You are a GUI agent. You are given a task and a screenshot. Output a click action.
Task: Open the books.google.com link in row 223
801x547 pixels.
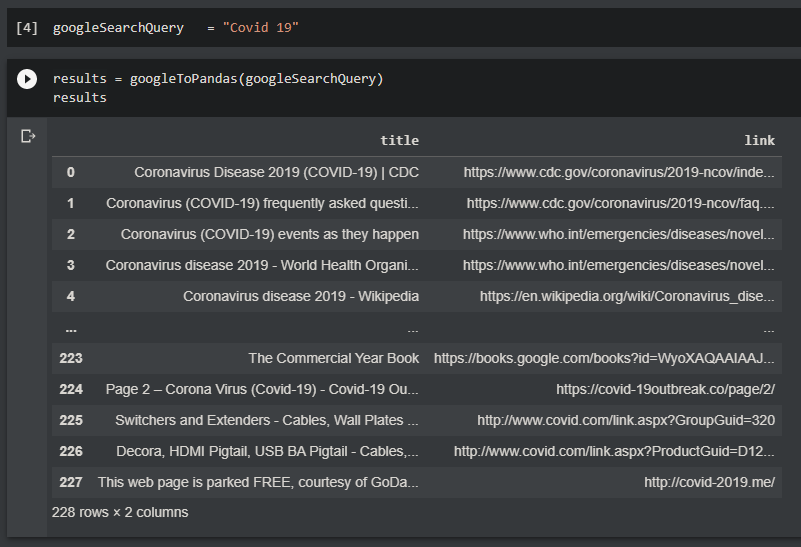[x=604, y=358]
